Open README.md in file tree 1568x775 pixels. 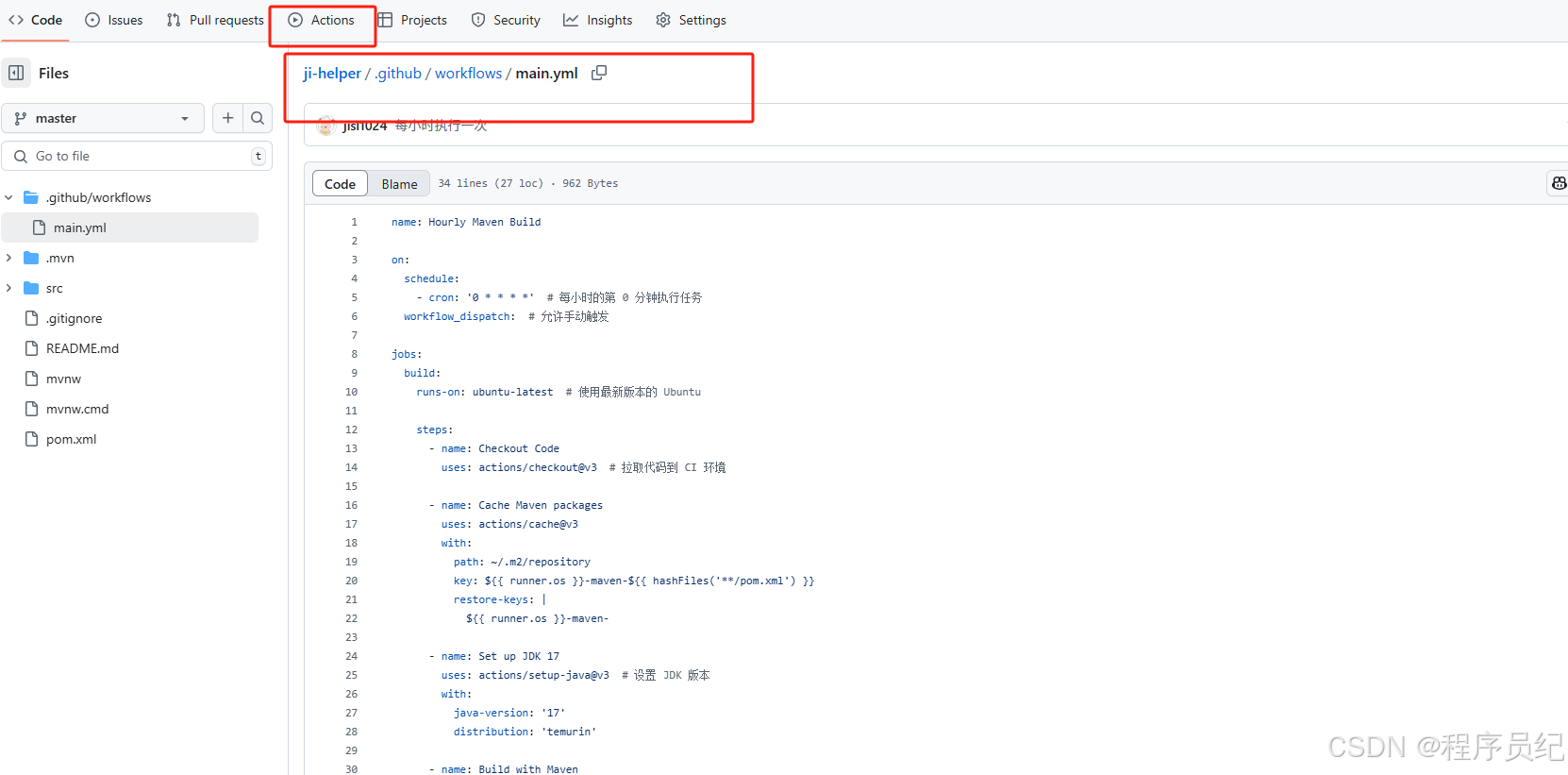82,348
